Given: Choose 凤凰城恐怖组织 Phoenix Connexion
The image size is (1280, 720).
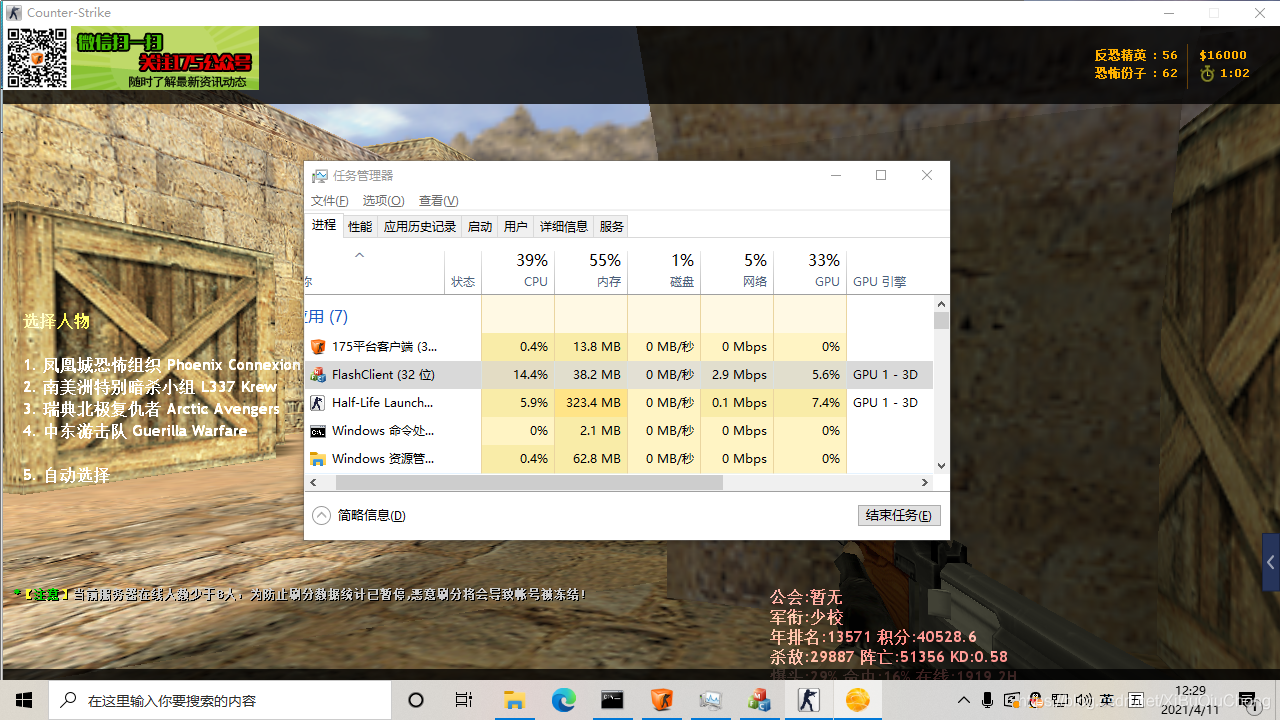Looking at the screenshot, I should click(162, 365).
